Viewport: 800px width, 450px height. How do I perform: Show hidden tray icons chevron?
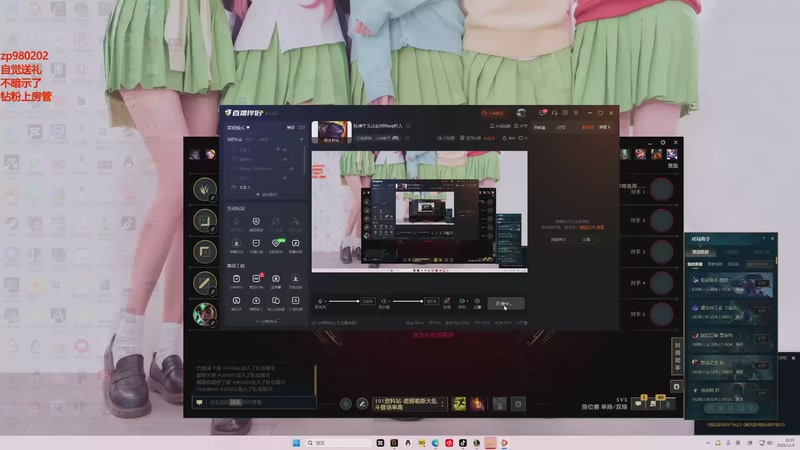(708, 443)
